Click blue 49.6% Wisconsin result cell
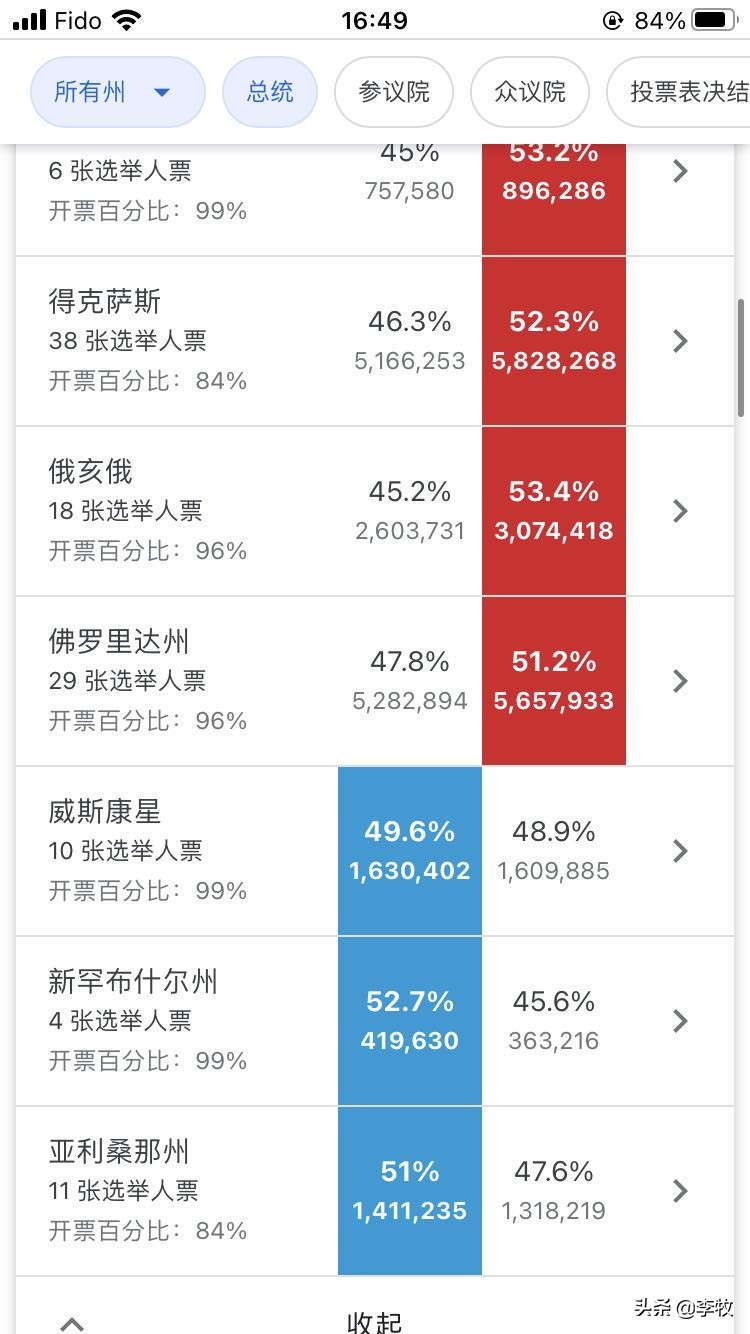Screen dimensions: 750x1334 [410, 851]
